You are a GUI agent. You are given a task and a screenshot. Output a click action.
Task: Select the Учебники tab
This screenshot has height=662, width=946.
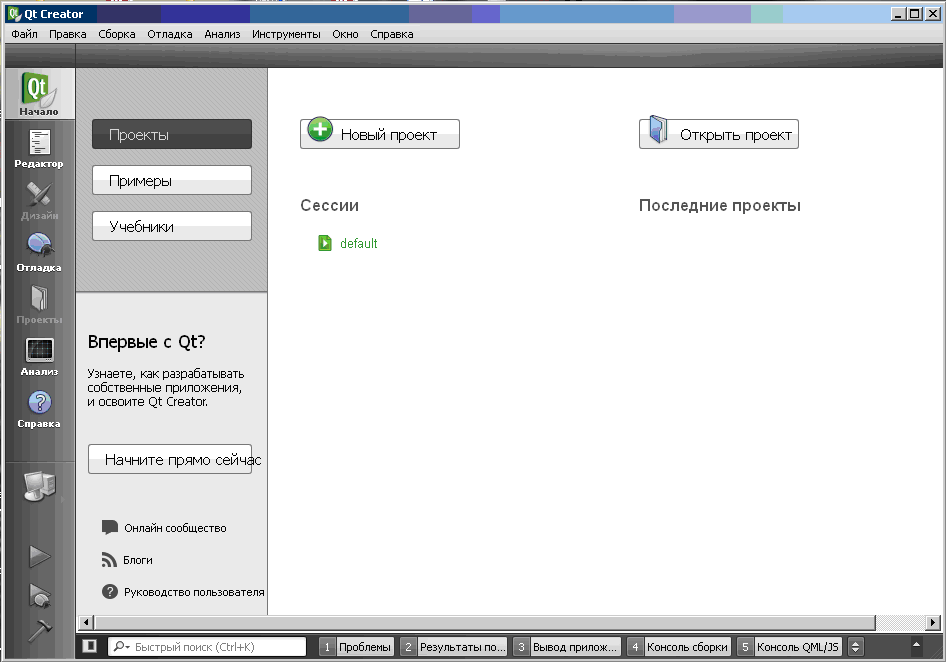(x=172, y=226)
